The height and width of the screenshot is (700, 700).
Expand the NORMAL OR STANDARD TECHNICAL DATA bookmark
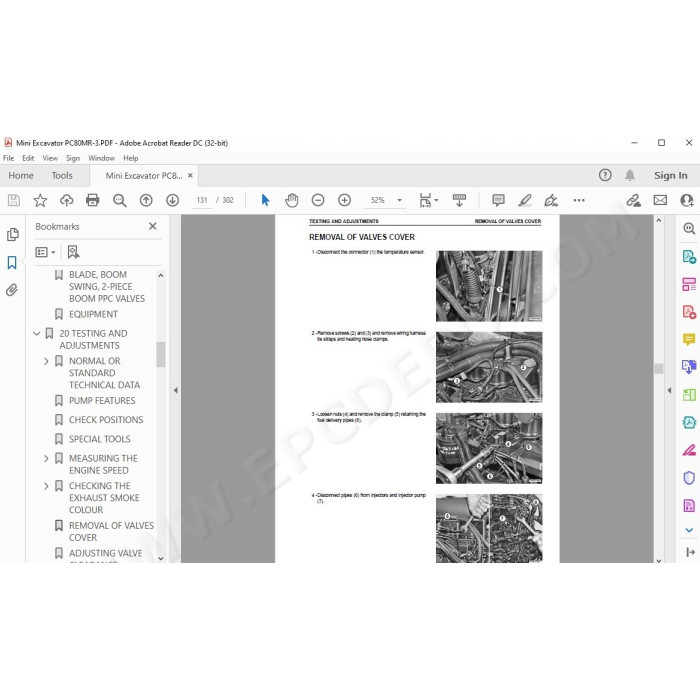tap(46, 361)
